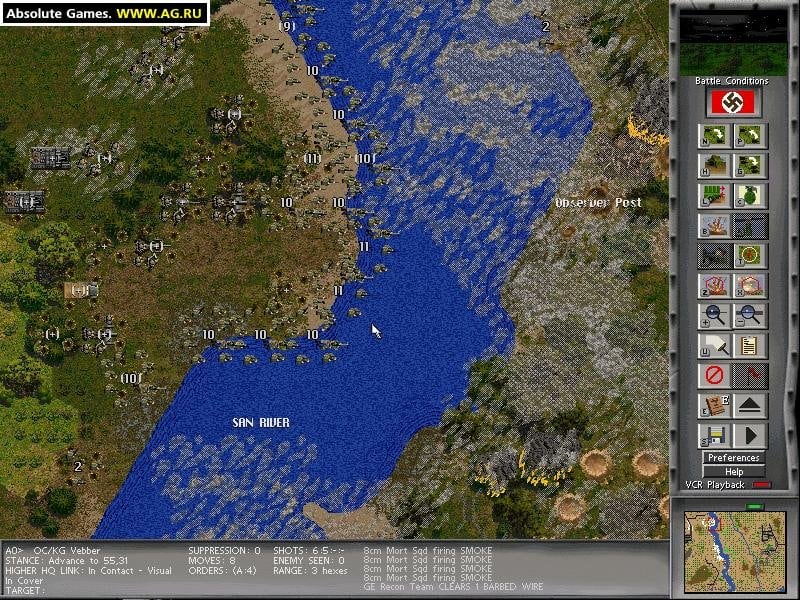Open the Preferences button

[733, 458]
